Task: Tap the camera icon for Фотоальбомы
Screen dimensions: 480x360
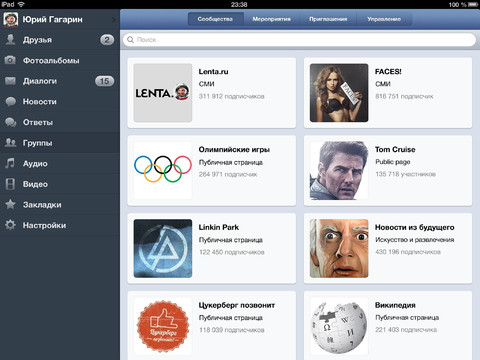Action: click(10, 60)
